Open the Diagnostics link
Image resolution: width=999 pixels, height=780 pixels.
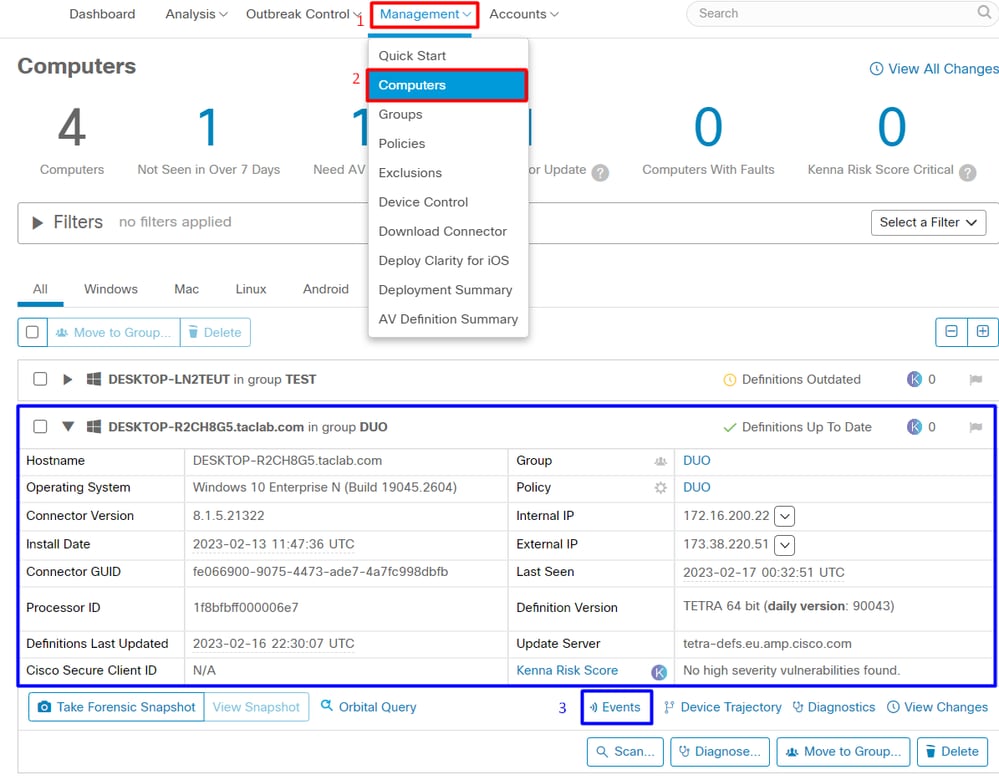tap(834, 707)
